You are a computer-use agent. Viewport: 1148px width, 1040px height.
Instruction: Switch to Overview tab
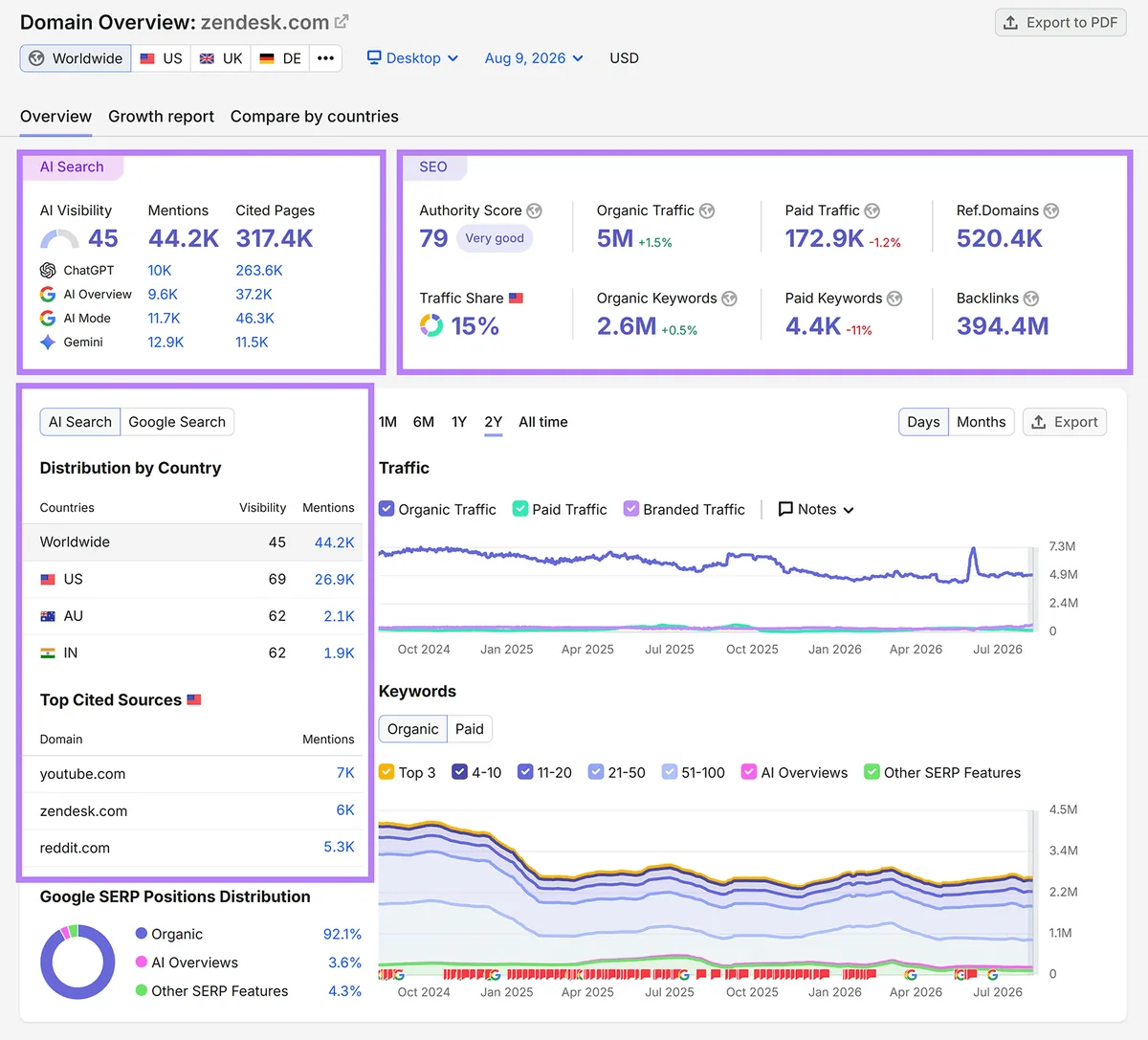pos(55,116)
